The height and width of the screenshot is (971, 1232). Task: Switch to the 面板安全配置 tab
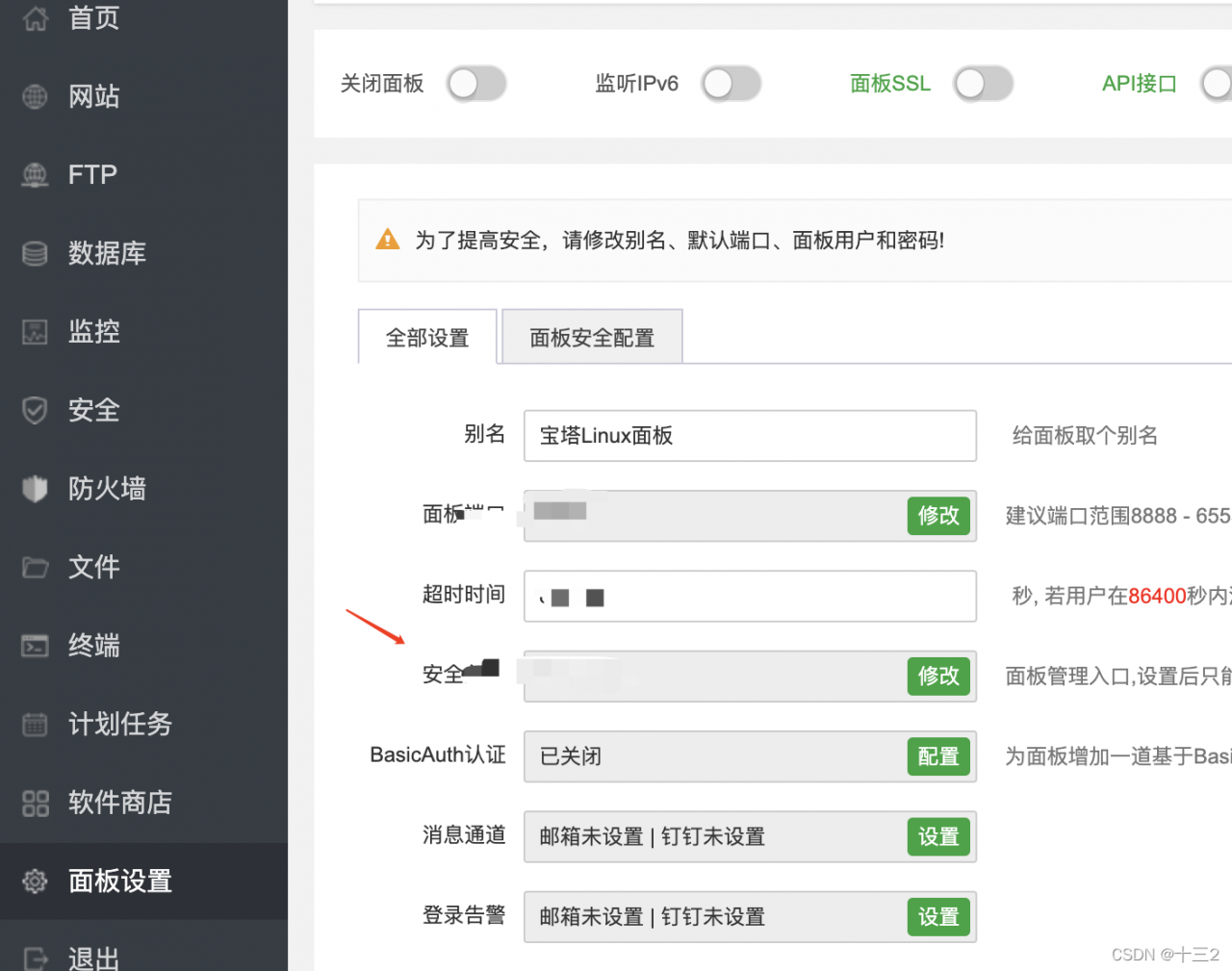point(592,337)
